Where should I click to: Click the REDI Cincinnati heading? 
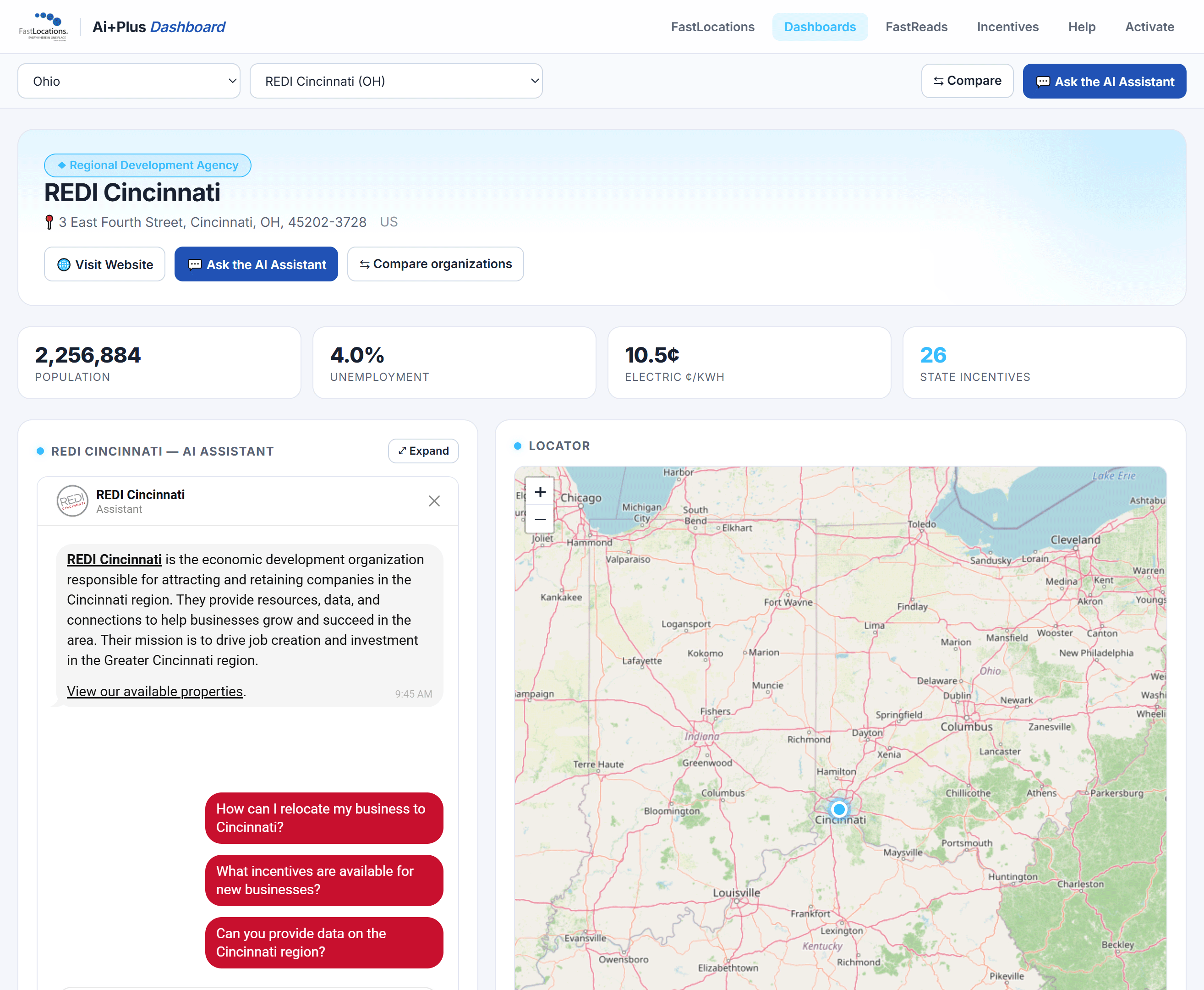pyautogui.click(x=132, y=193)
